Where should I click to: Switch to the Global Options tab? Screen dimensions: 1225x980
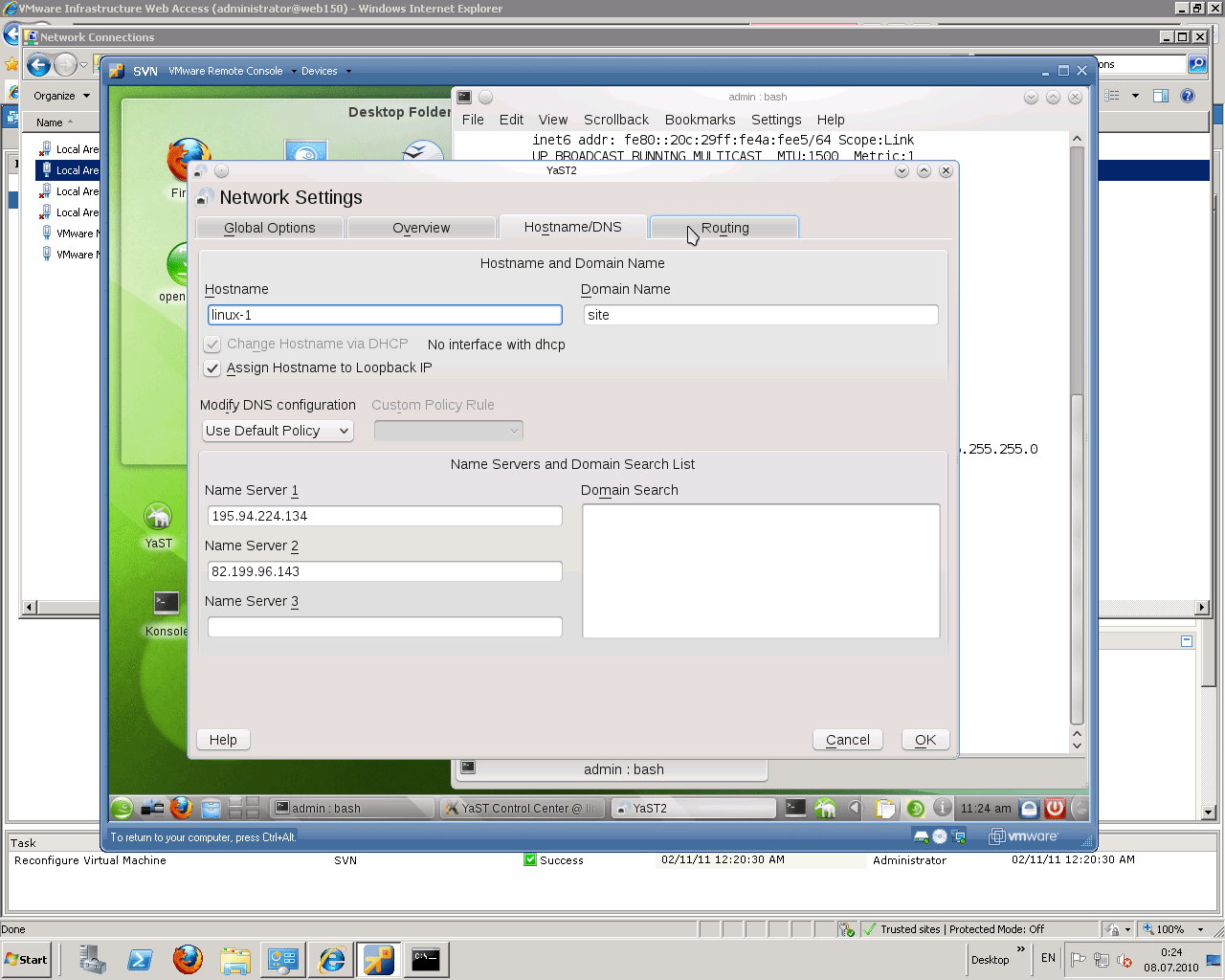269,228
